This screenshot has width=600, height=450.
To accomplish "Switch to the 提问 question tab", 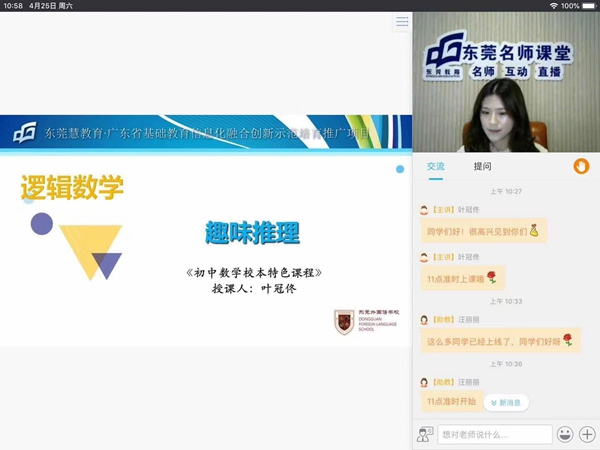I will (482, 166).
